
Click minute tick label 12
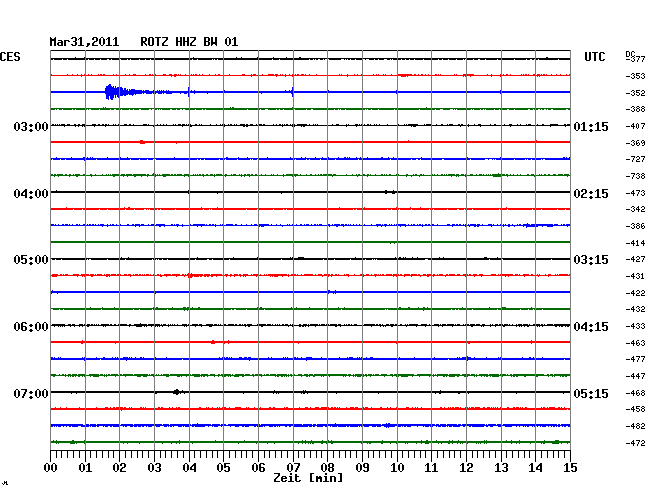click(x=466, y=468)
